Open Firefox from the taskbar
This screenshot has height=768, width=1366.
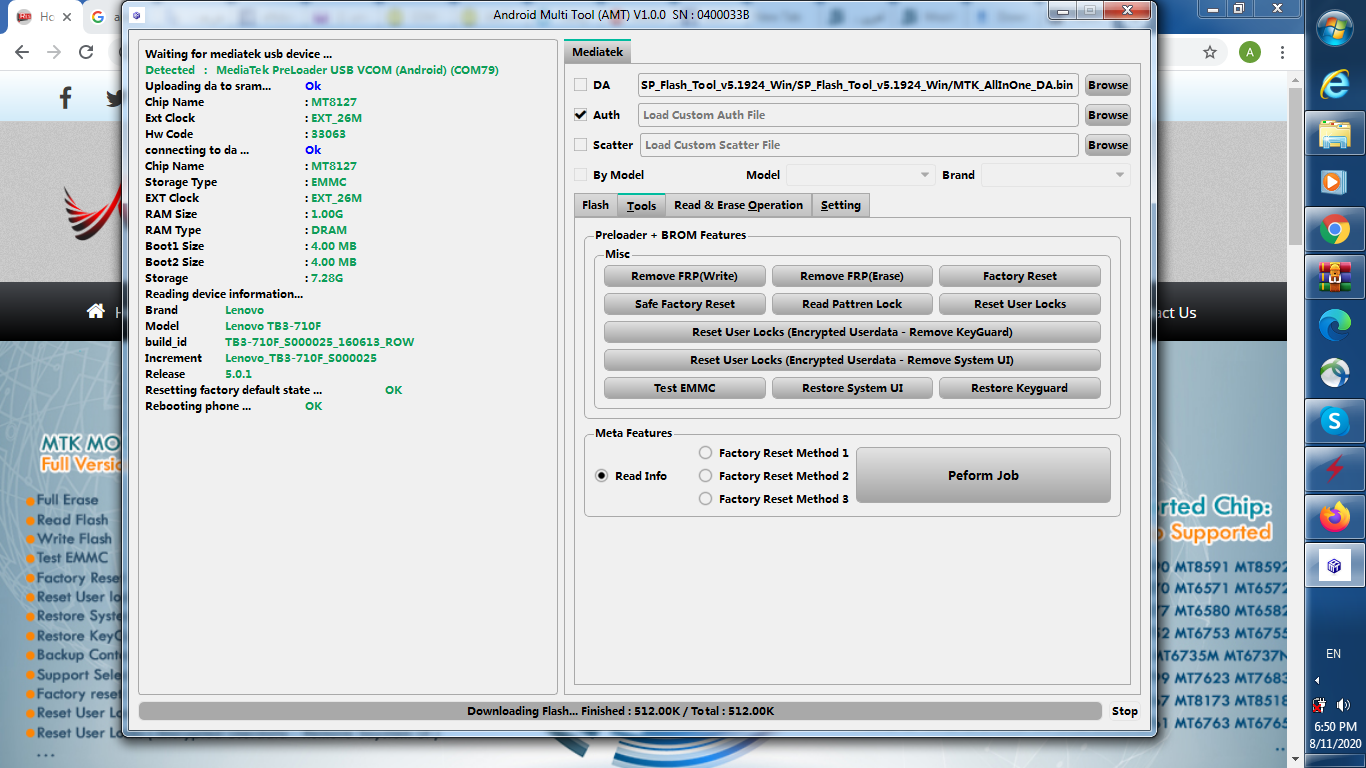[x=1335, y=517]
